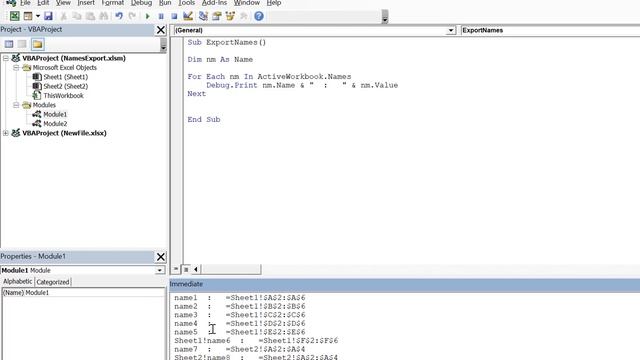Open the File menu

(x=25, y=3)
